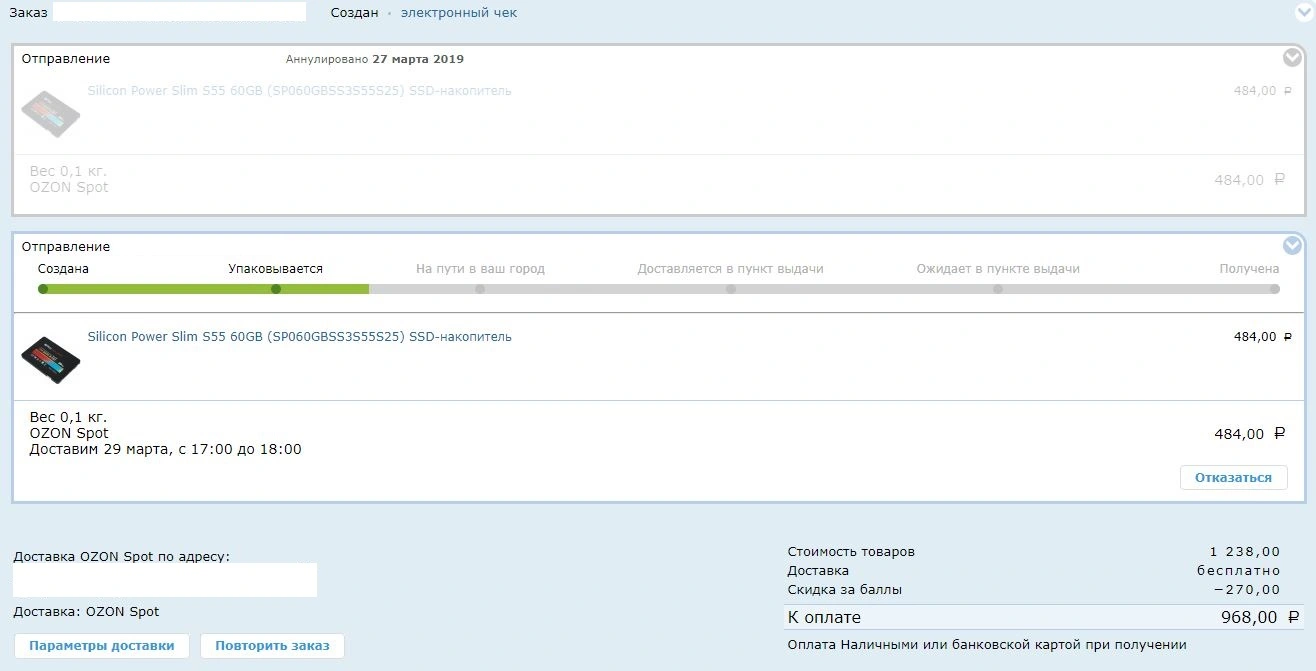Open the электронный чек link
Viewport: 1316px width, 671px height.
[x=459, y=13]
